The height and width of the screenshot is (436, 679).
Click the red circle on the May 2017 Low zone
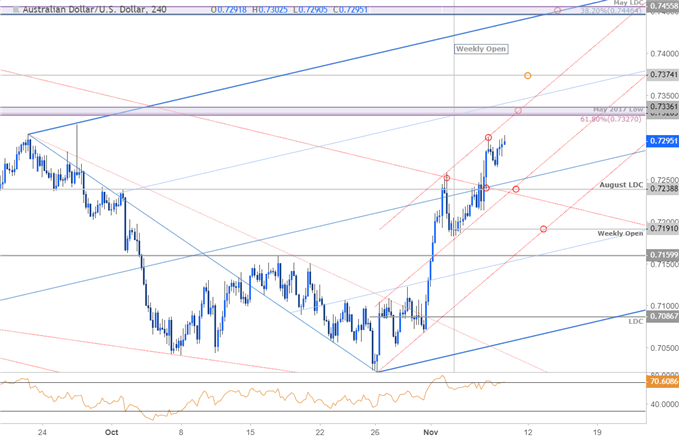(518, 111)
